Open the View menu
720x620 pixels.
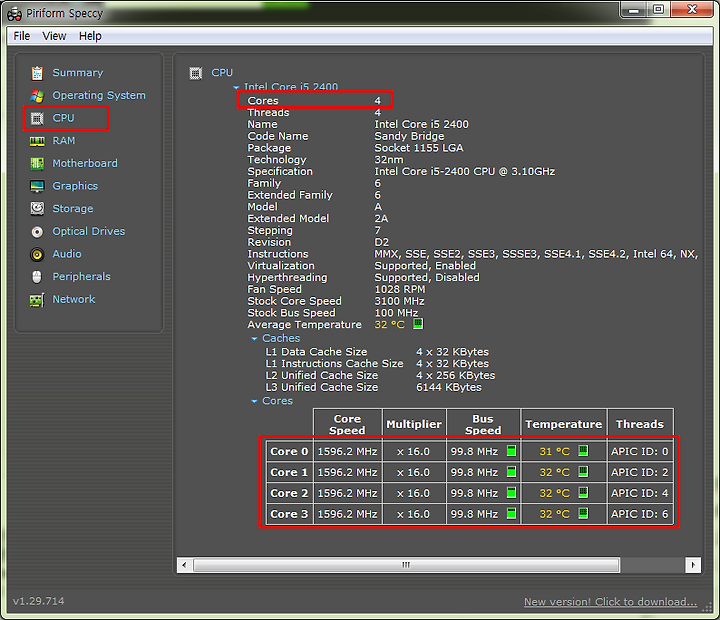(54, 36)
